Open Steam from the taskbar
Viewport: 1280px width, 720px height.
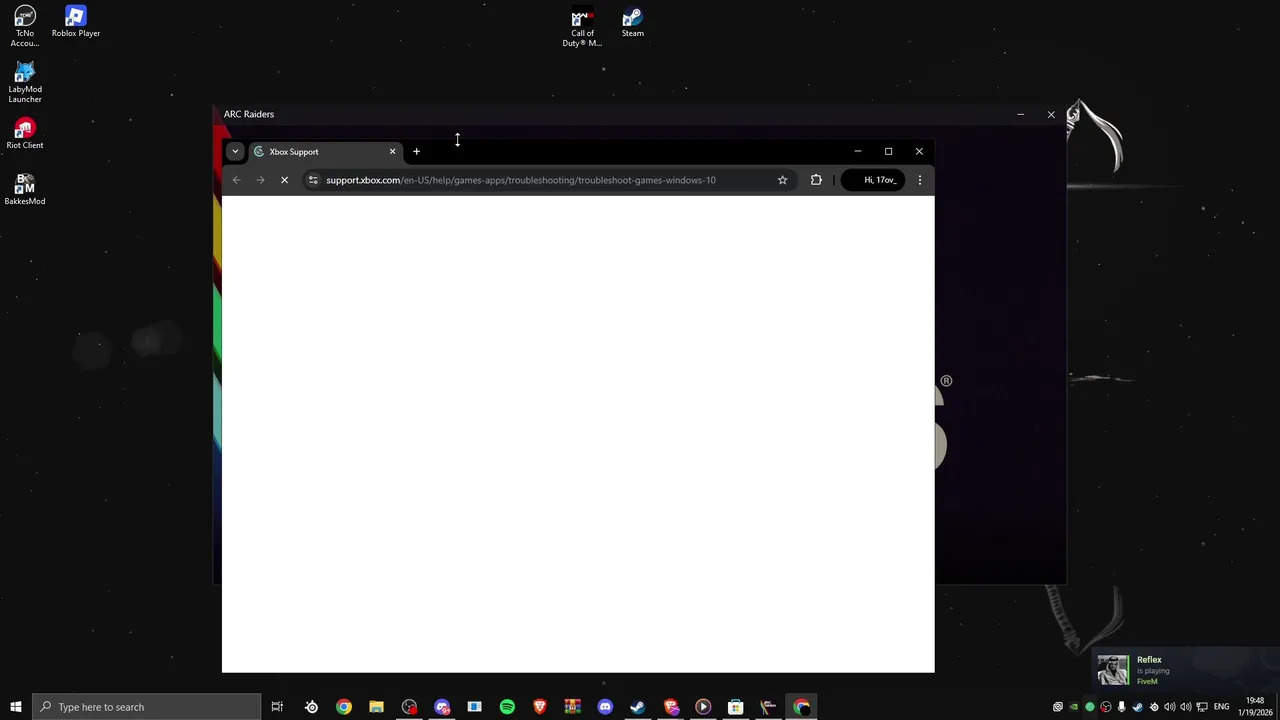tap(637, 707)
